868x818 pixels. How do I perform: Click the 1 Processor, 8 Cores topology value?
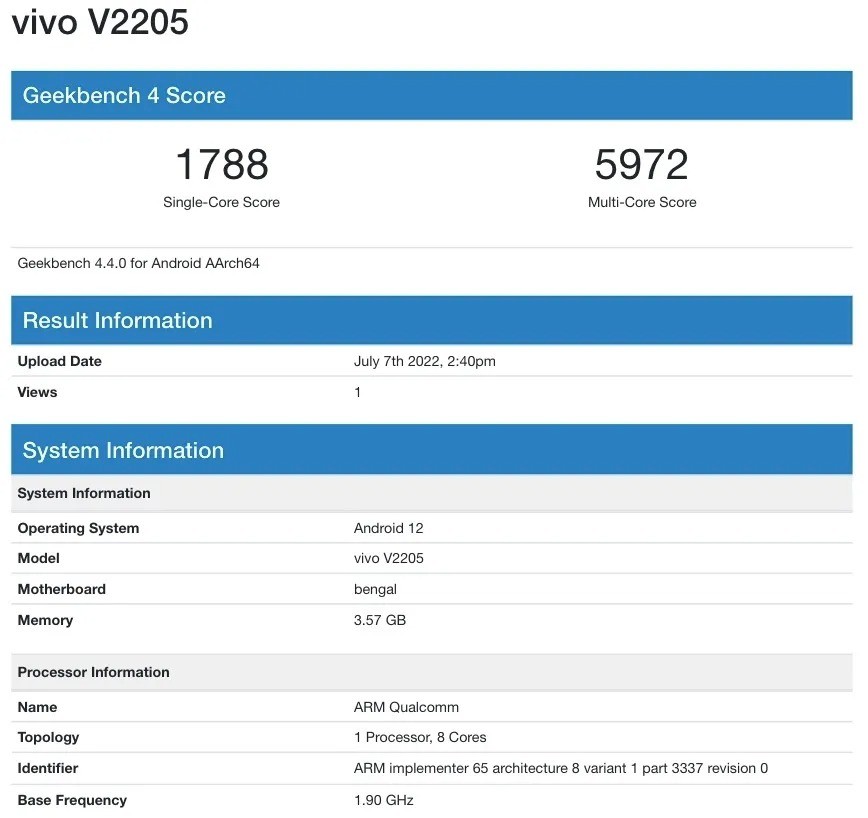pyautogui.click(x=420, y=737)
